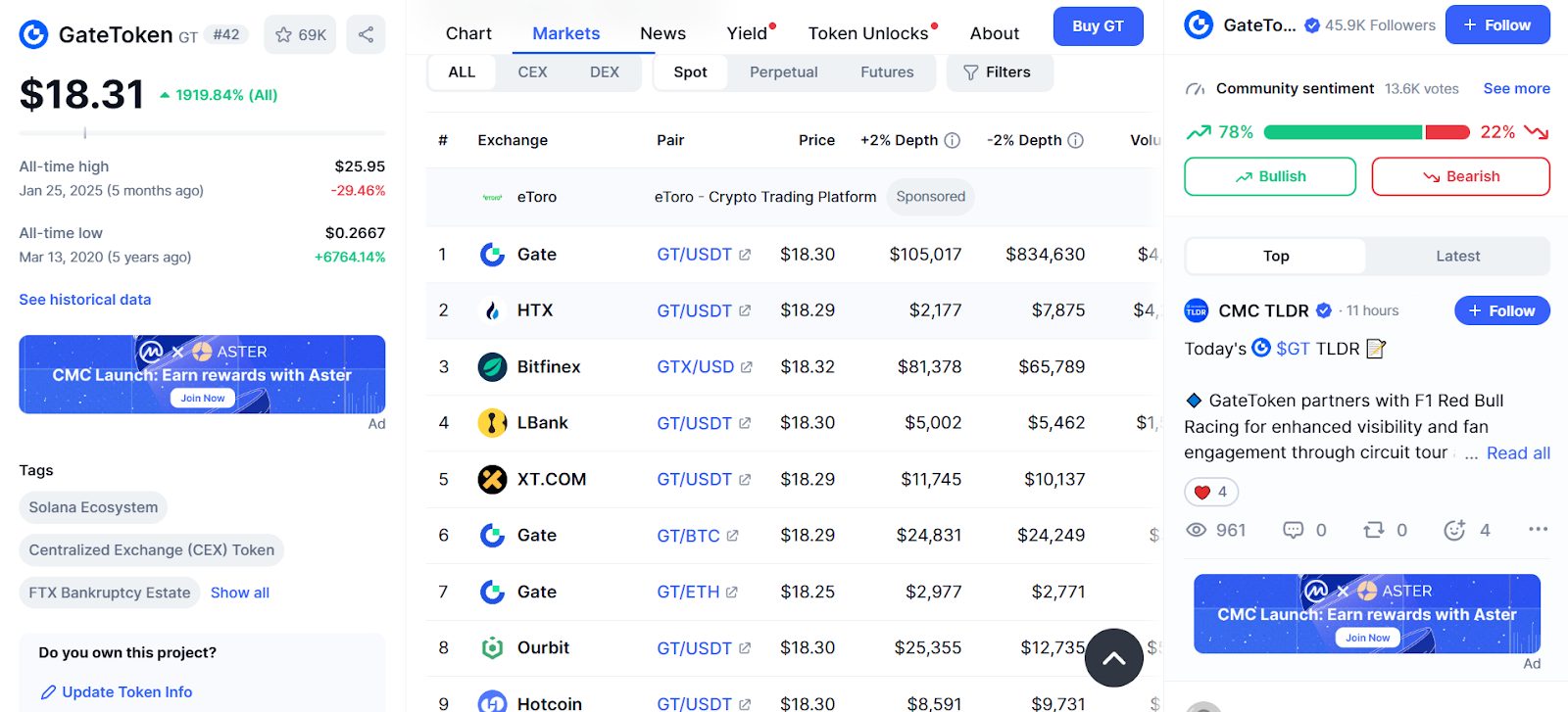Open comments icon on CMC TLDR post
The width and height of the screenshot is (1568, 712).
1294,530
